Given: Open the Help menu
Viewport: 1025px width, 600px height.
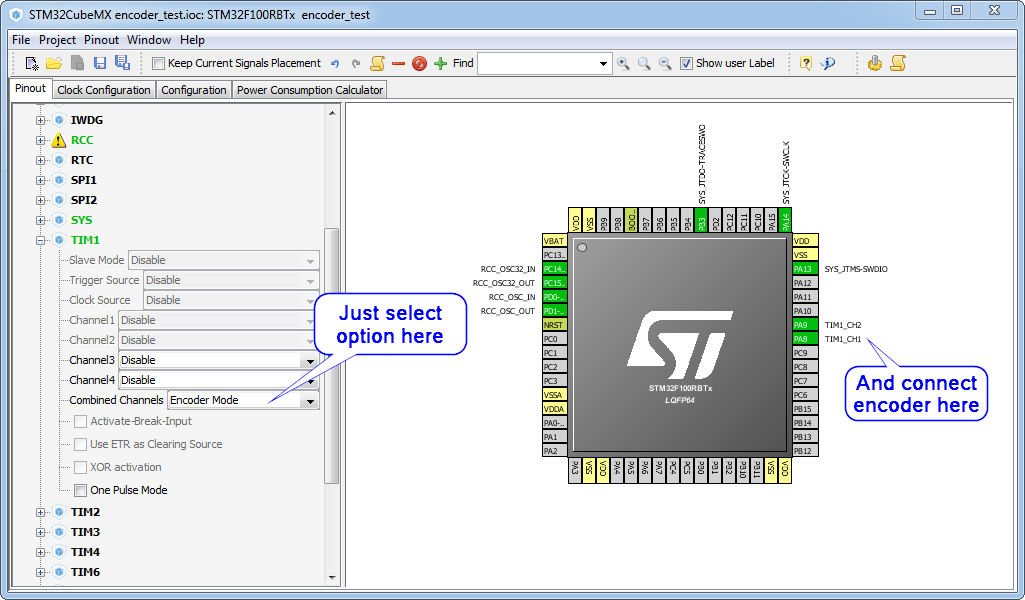Looking at the screenshot, I should [192, 40].
